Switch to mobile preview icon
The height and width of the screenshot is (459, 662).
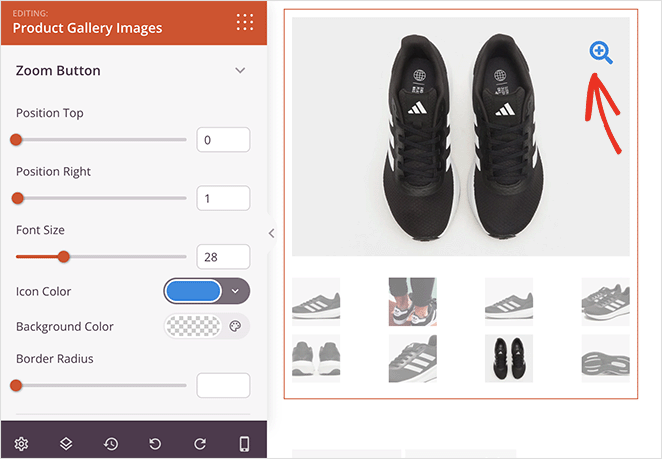tap(244, 444)
